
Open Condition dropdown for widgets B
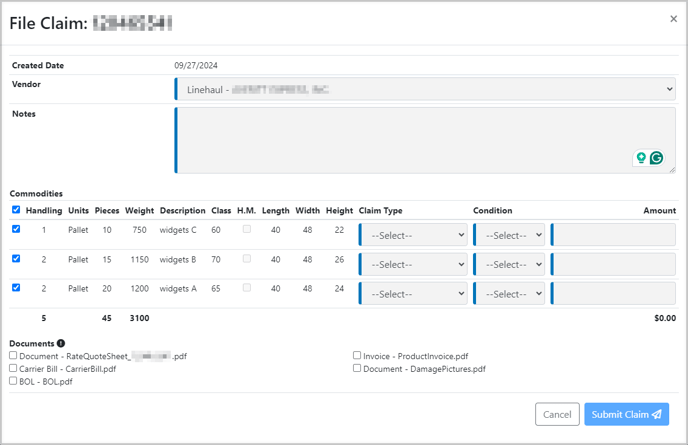coord(510,264)
